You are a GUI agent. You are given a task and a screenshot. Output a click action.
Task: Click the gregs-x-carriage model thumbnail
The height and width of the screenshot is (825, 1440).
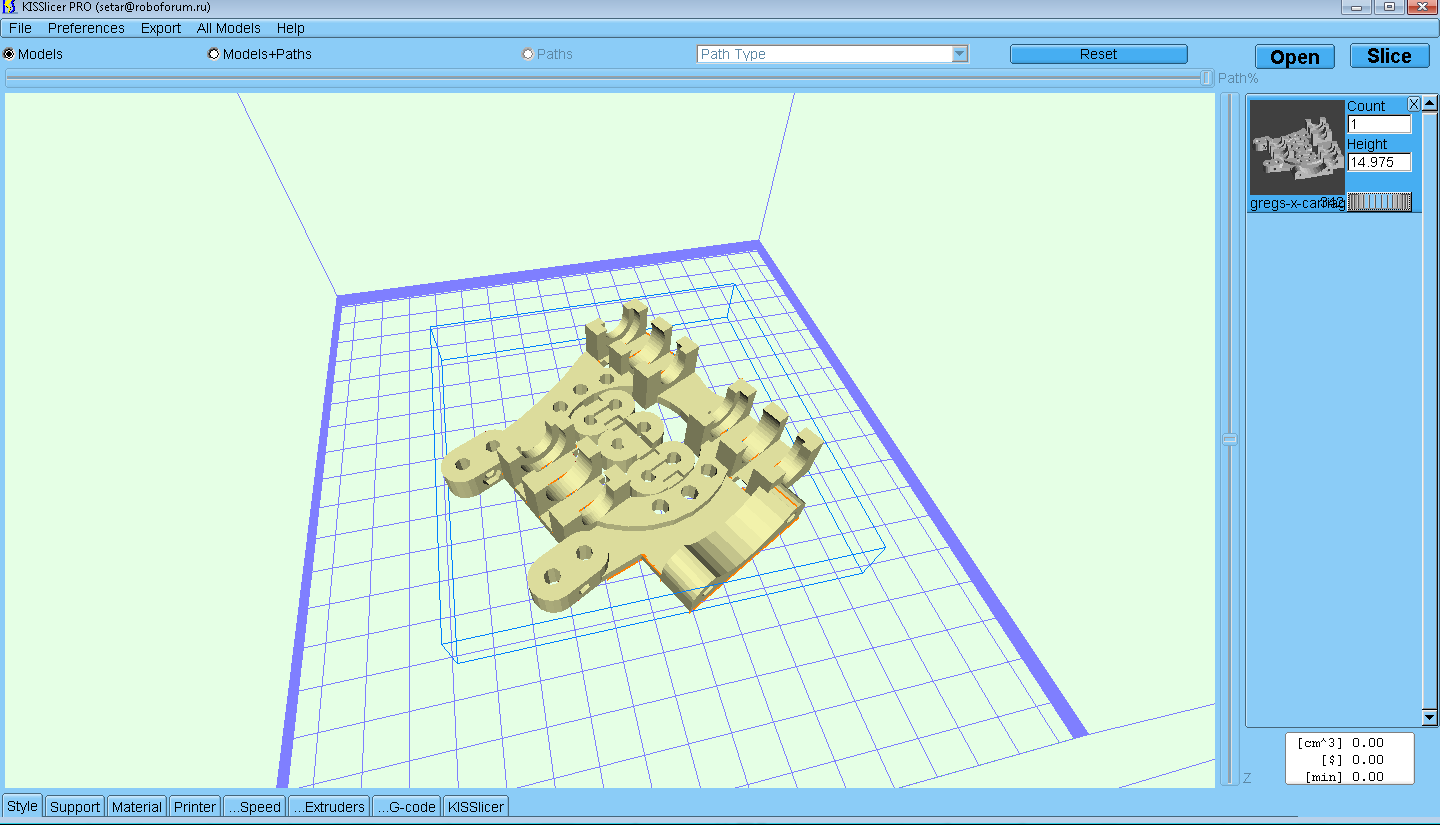point(1297,147)
